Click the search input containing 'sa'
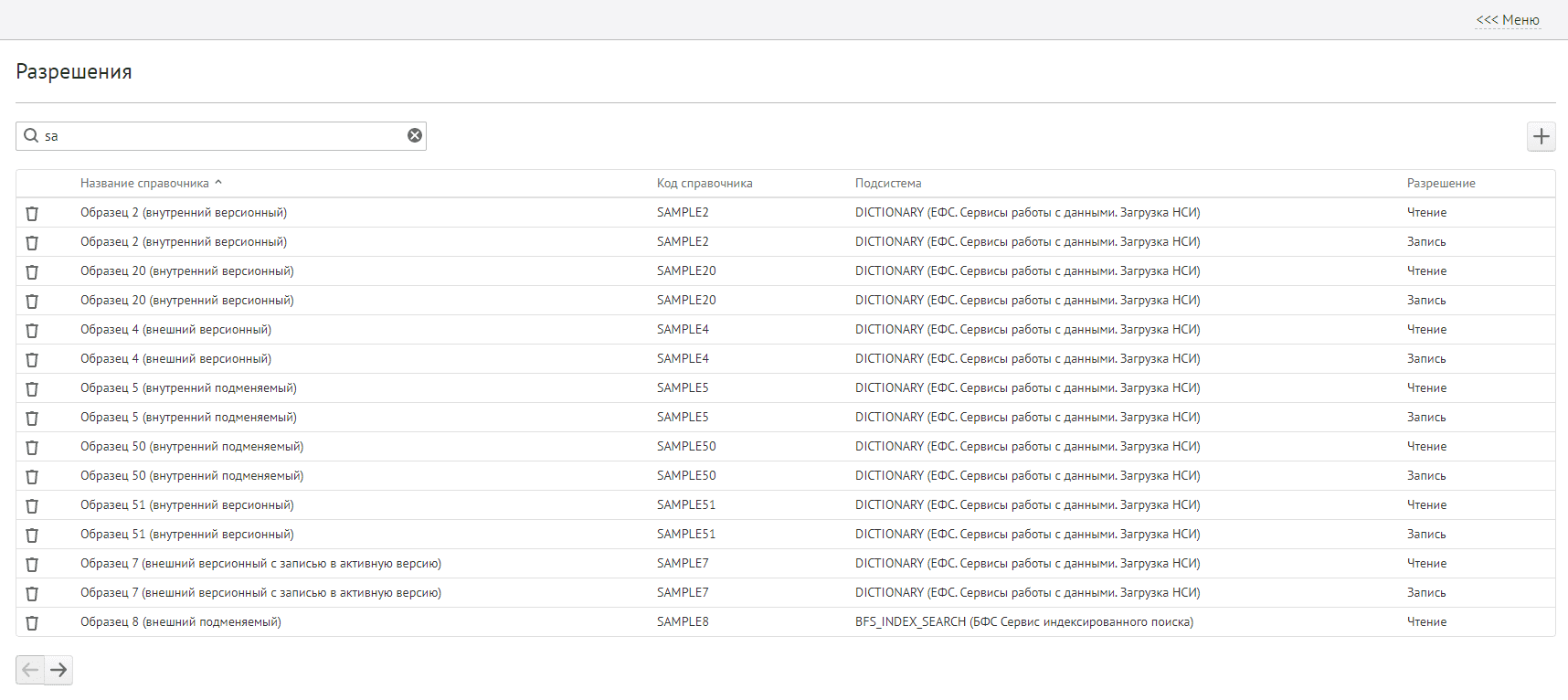Screen dimensions: 1568x700 point(219,136)
